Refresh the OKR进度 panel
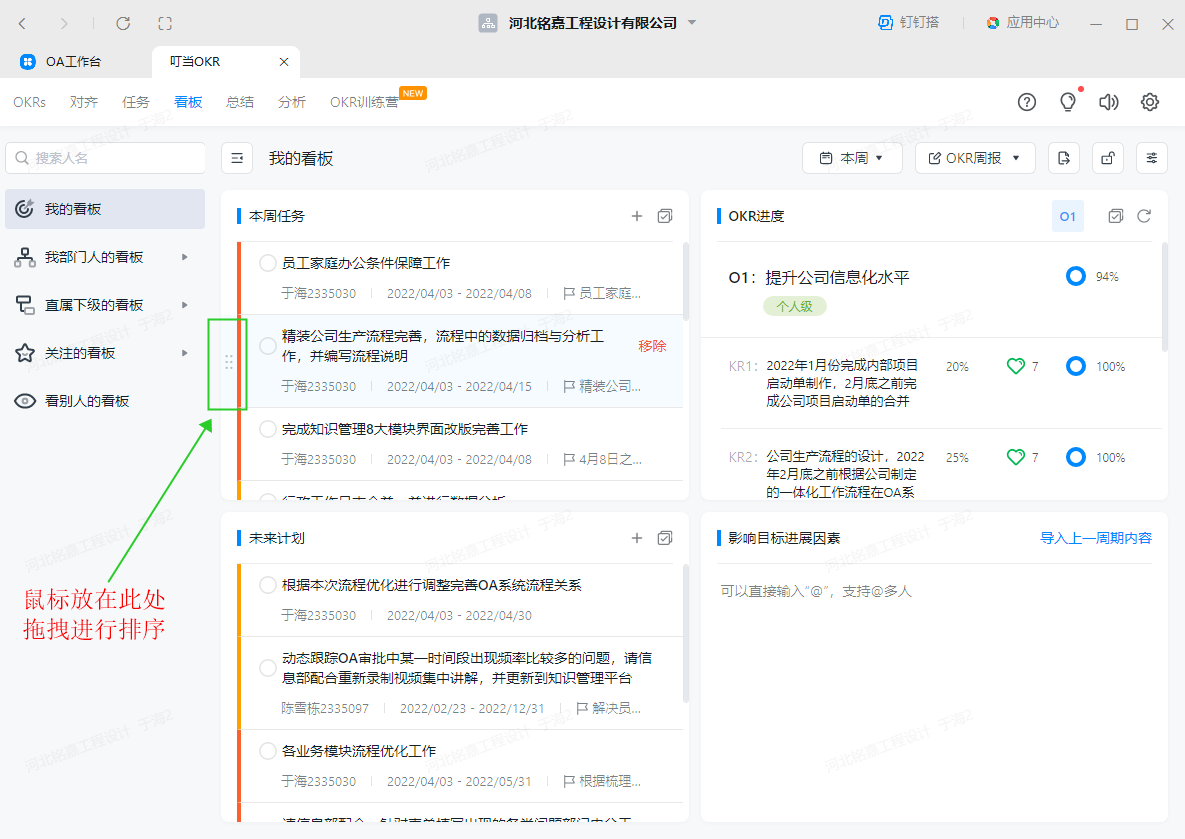The width and height of the screenshot is (1185, 839). coord(1145,216)
